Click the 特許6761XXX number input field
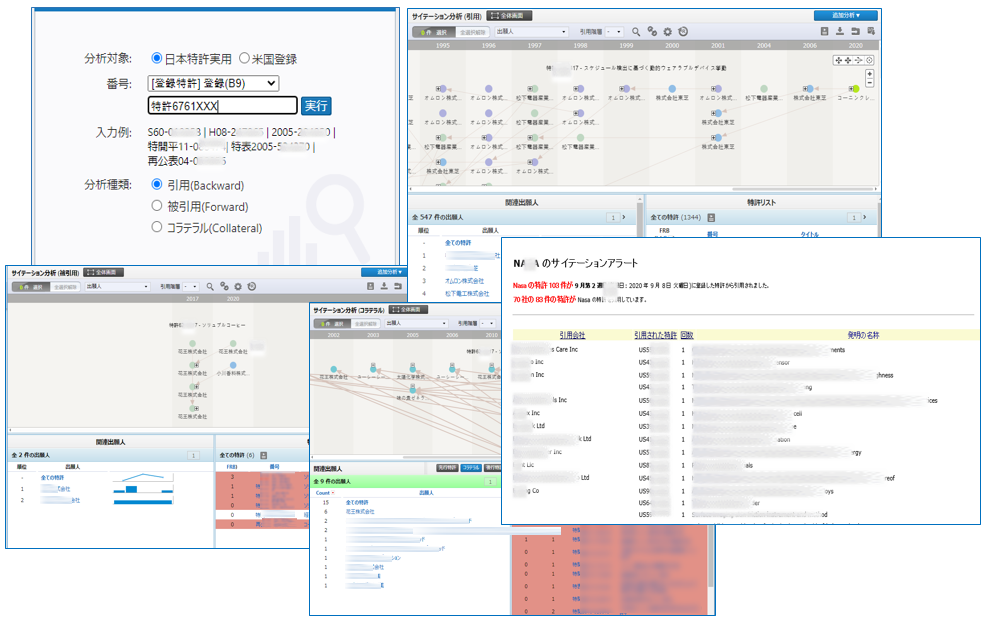The height and width of the screenshot is (621, 985). click(222, 106)
